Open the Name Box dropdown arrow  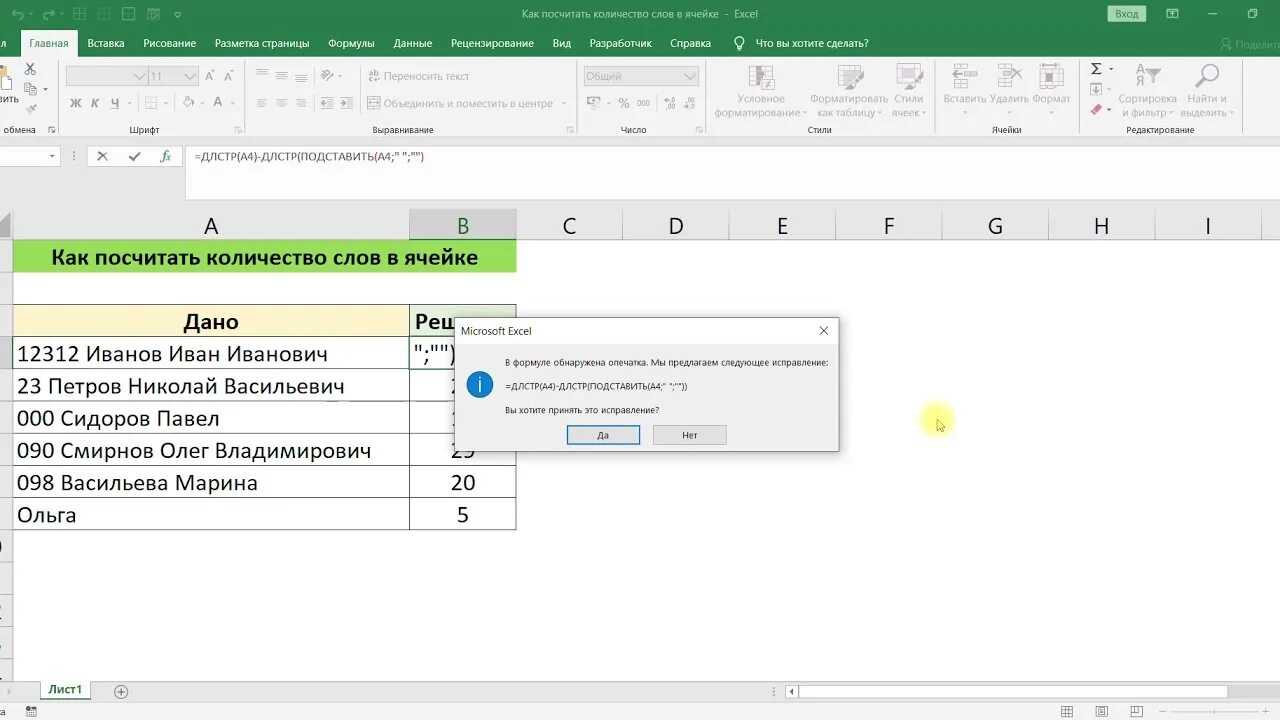[x=52, y=157]
